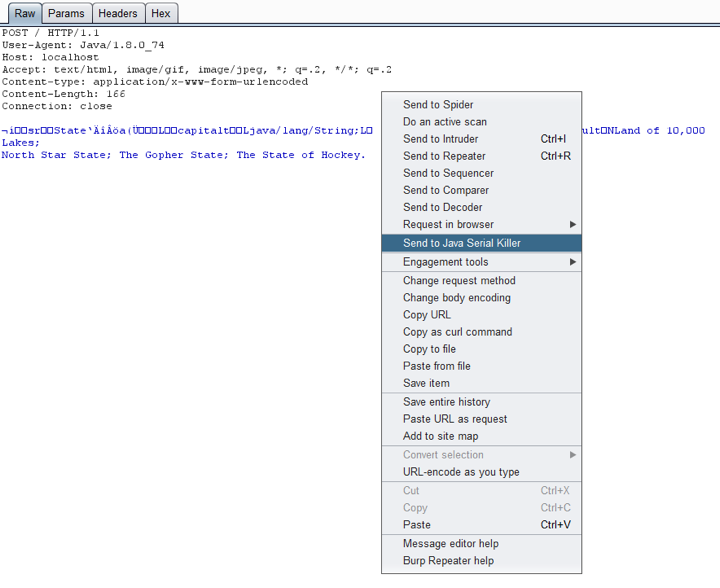720x588 pixels.
Task: Select Send to Repeater option
Action: click(444, 156)
